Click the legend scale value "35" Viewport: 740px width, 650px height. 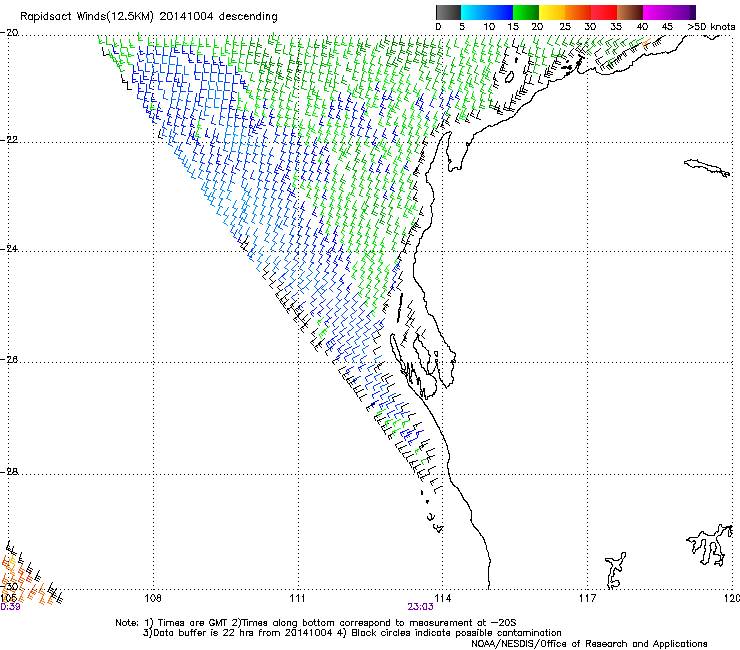pos(616,27)
